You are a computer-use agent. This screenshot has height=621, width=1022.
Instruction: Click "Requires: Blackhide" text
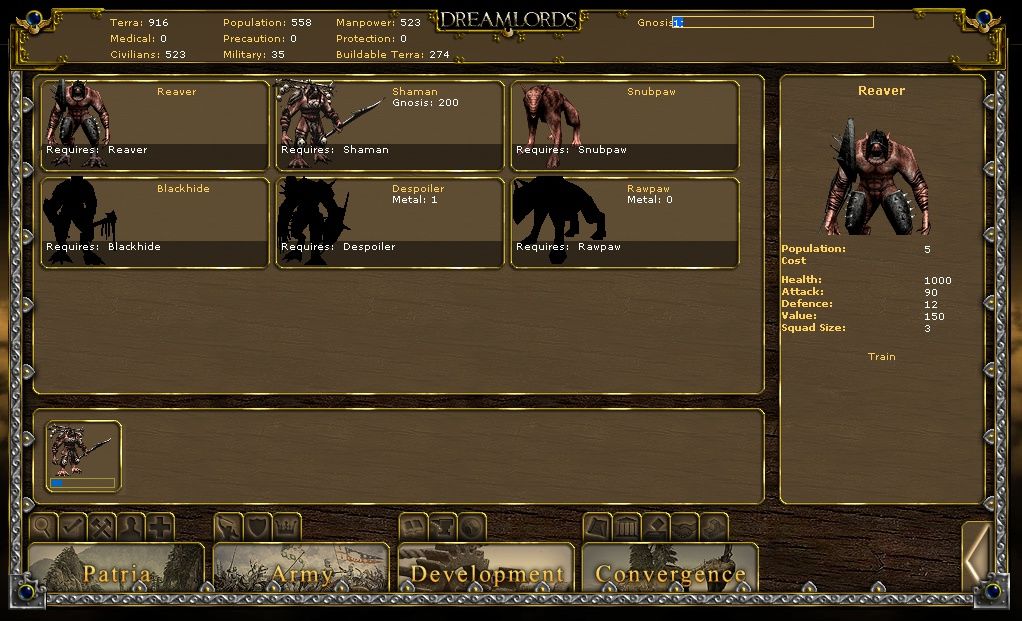pos(103,246)
